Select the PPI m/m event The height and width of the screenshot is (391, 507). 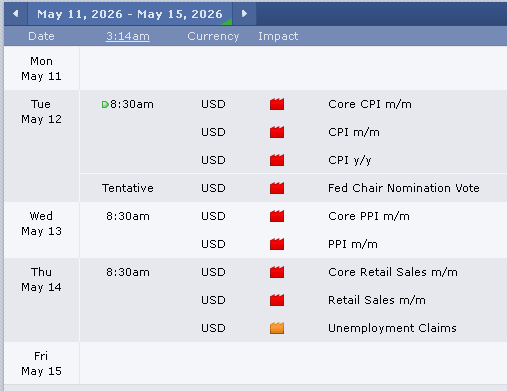click(x=353, y=244)
